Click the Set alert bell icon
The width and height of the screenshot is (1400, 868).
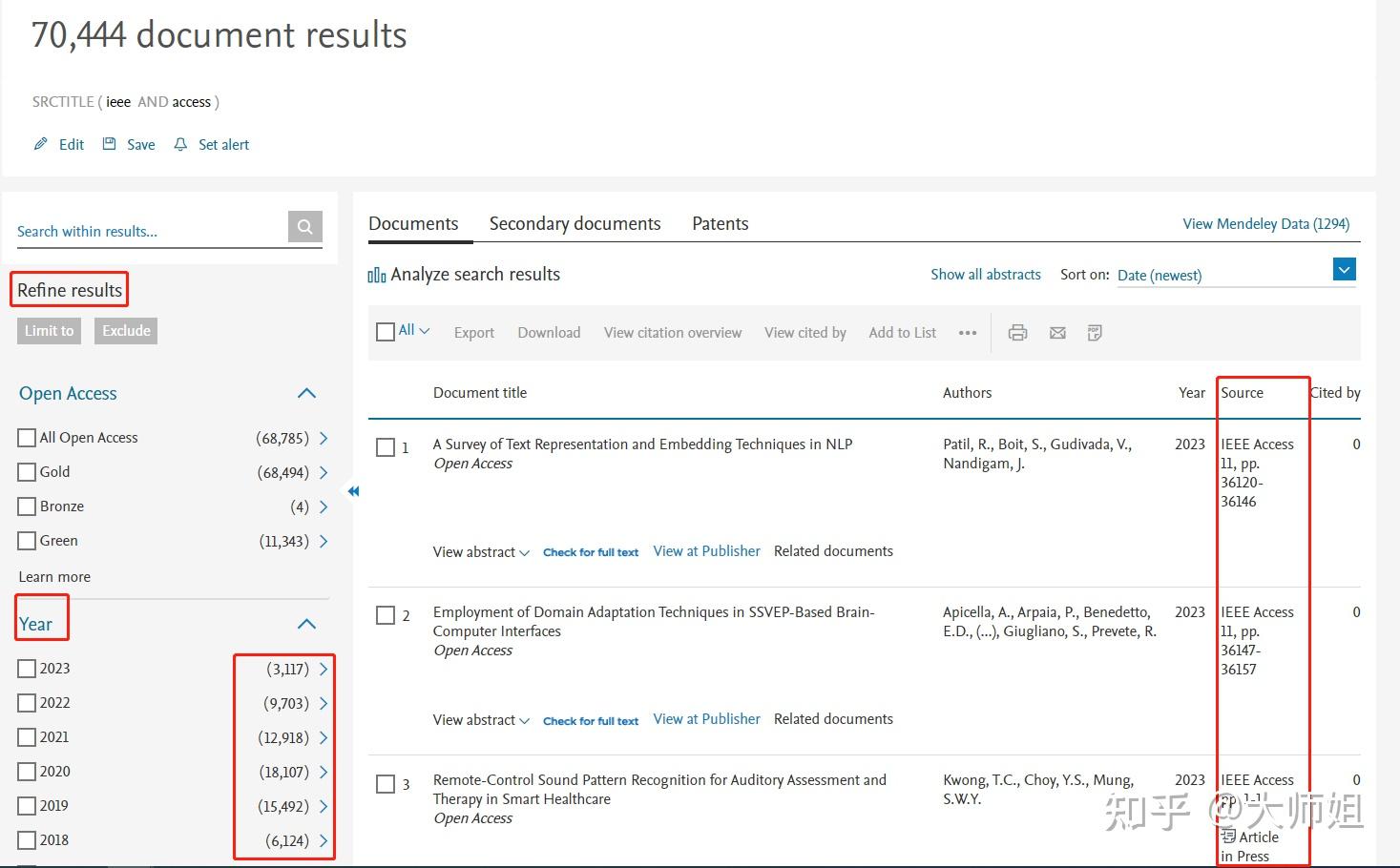180,145
